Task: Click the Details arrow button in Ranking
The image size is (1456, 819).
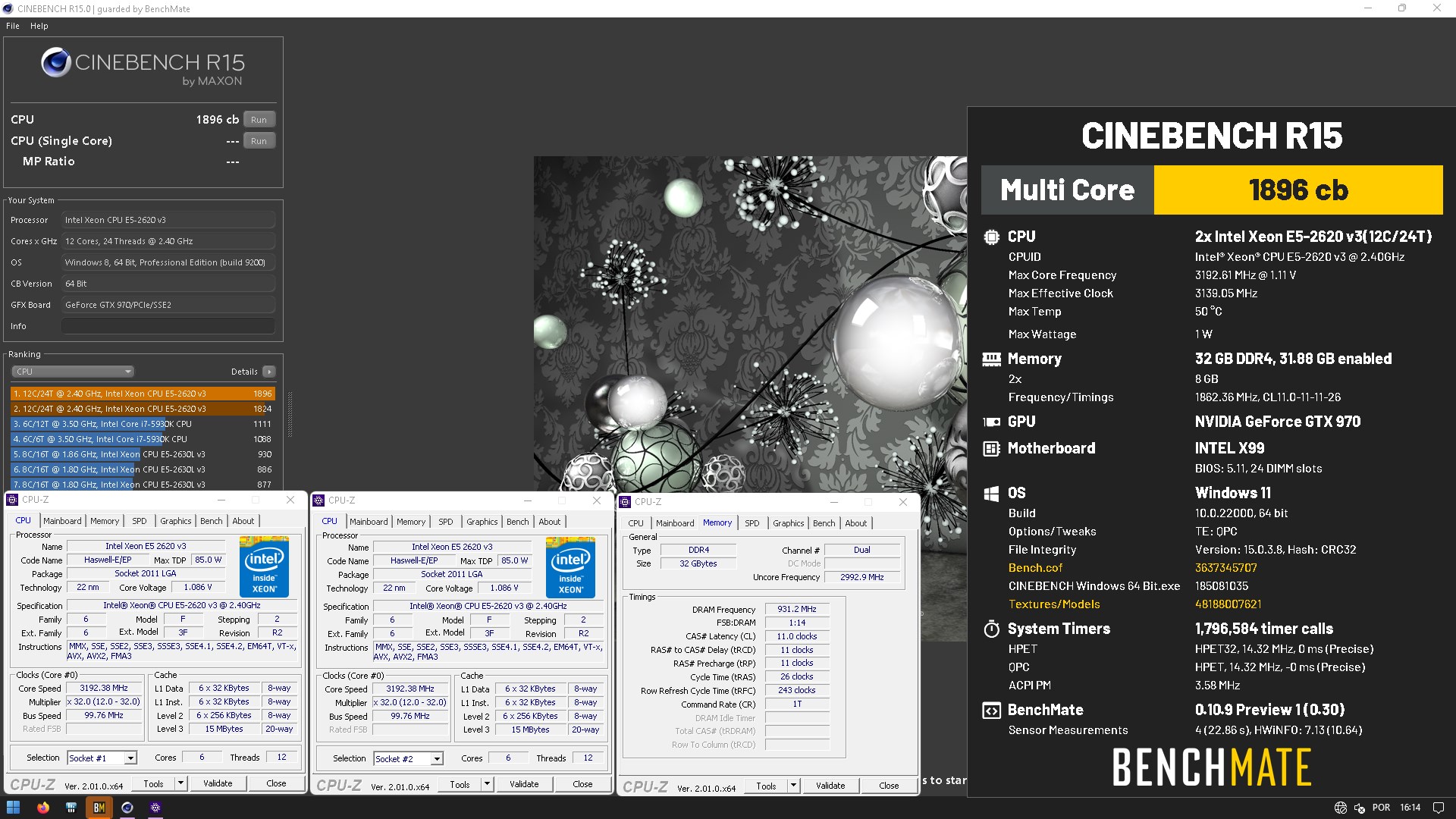Action: click(269, 372)
